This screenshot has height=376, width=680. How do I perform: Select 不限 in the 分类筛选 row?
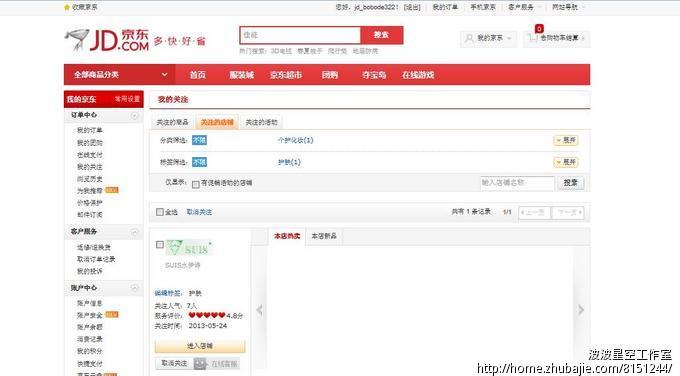[199, 140]
